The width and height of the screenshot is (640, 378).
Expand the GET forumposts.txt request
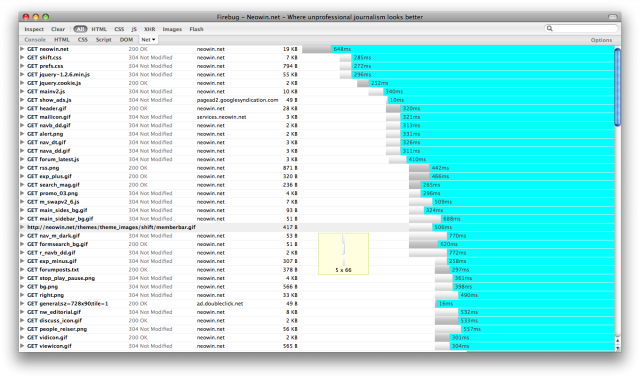pos(22,269)
